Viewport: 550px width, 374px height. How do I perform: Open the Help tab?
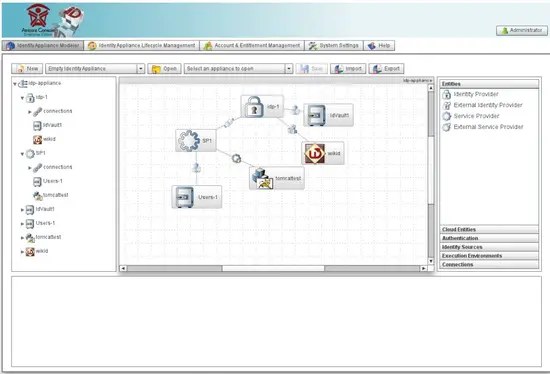coord(379,46)
